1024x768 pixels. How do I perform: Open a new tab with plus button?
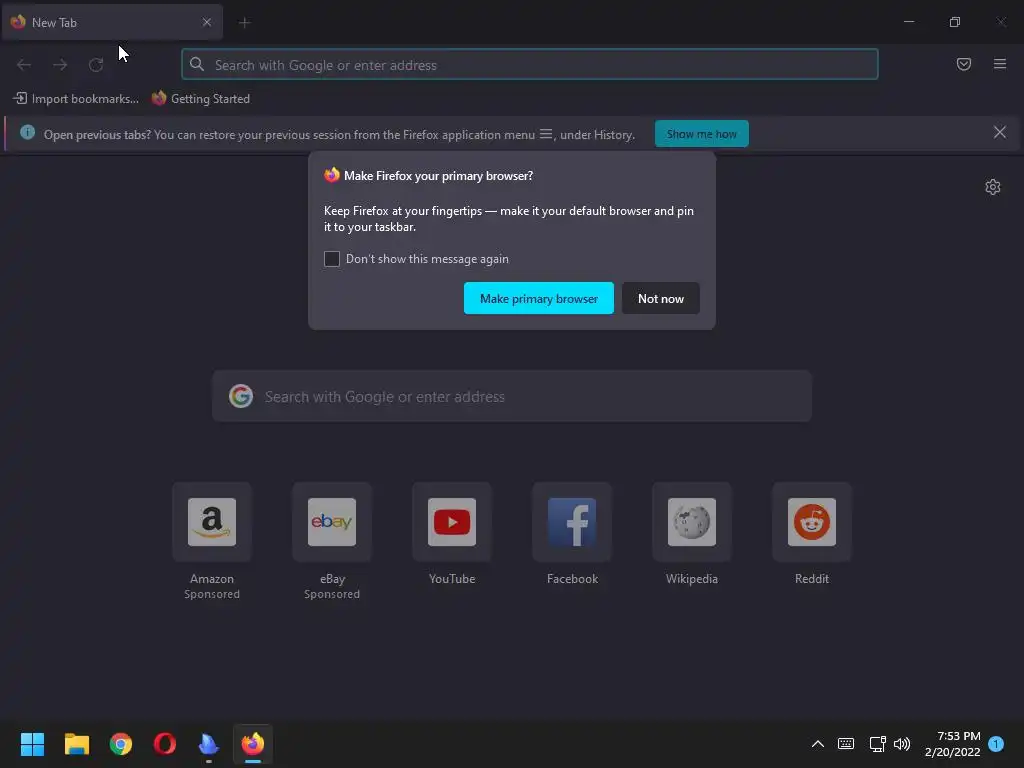pyautogui.click(x=244, y=23)
